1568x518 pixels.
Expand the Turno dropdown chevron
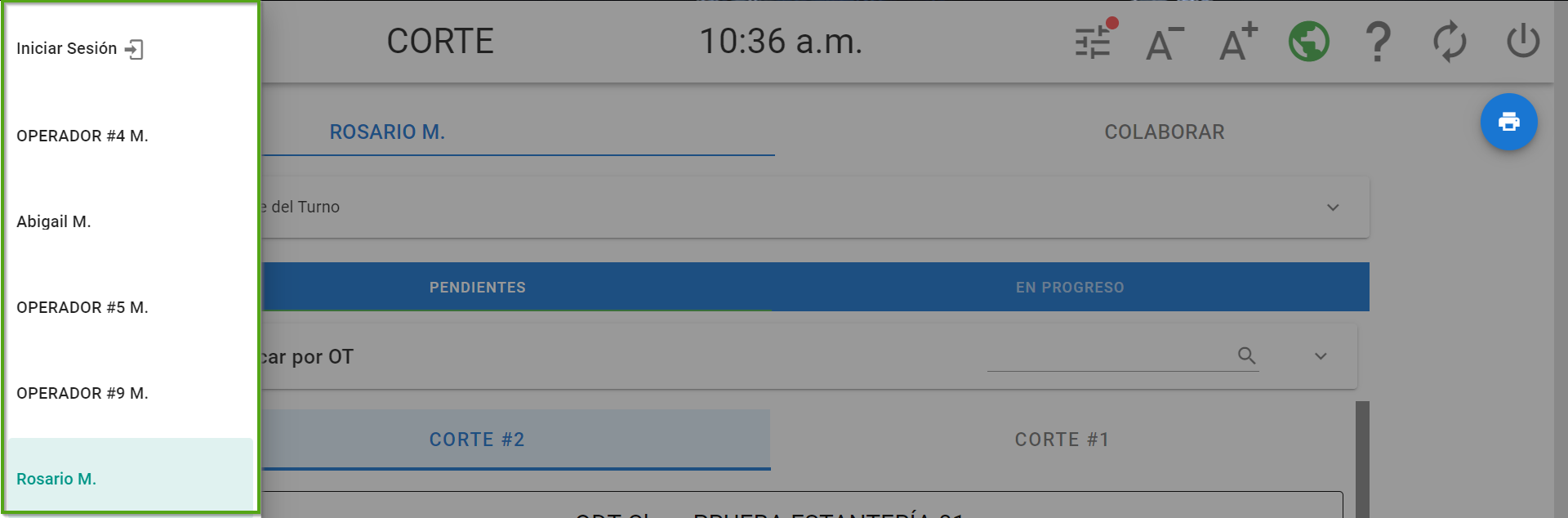1333,208
